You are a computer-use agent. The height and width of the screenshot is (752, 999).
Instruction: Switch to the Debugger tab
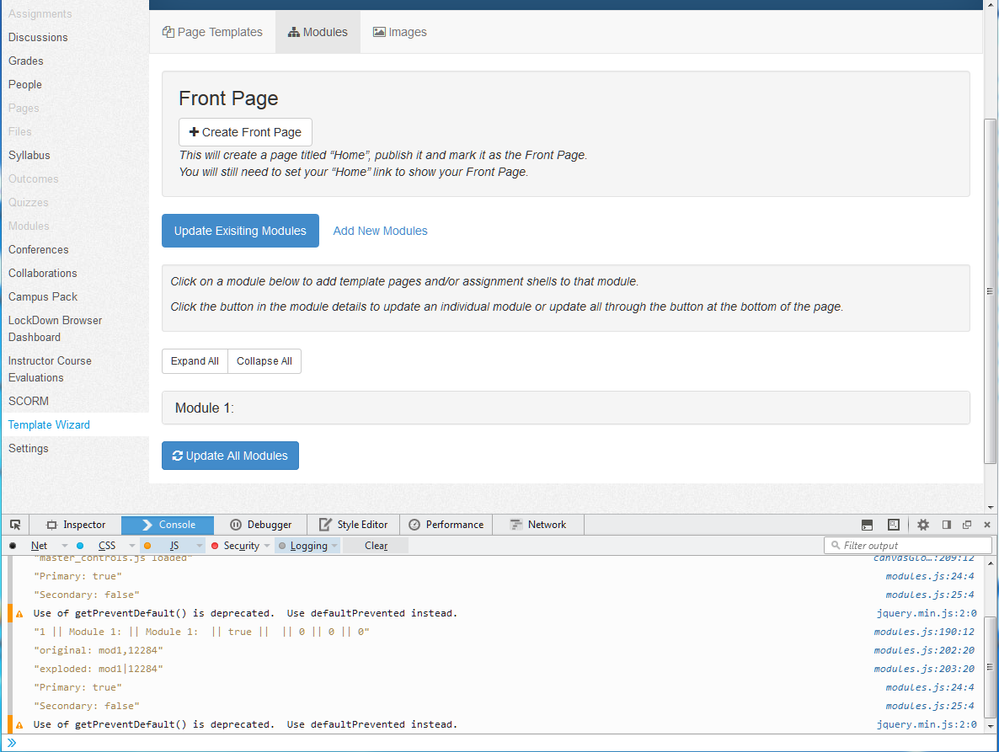[261, 525]
